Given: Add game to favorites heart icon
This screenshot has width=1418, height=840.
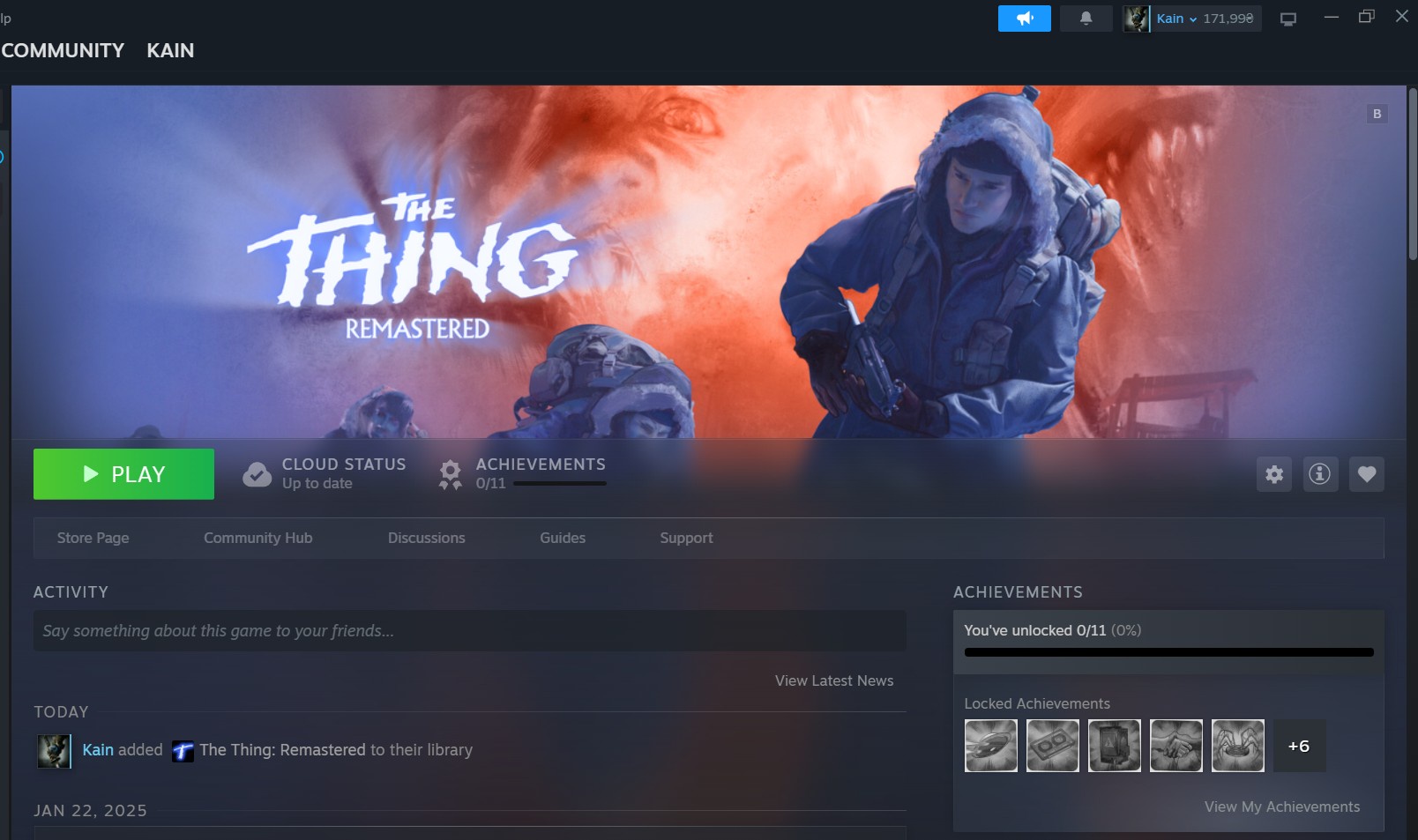Looking at the screenshot, I should tap(1367, 474).
